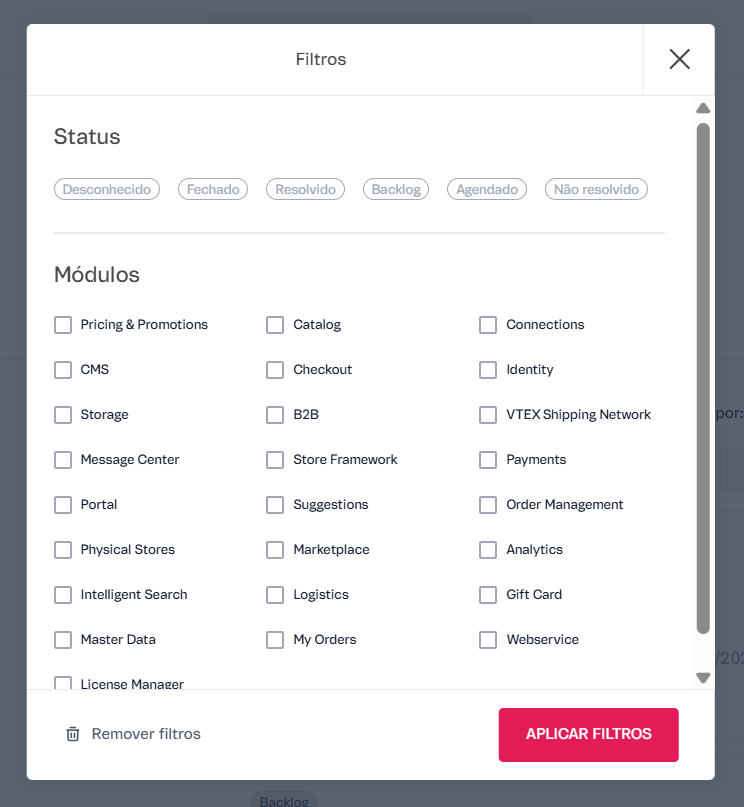The height and width of the screenshot is (807, 744).
Task: Enable the VTEX Shipping Network filter
Action: pyautogui.click(x=487, y=415)
